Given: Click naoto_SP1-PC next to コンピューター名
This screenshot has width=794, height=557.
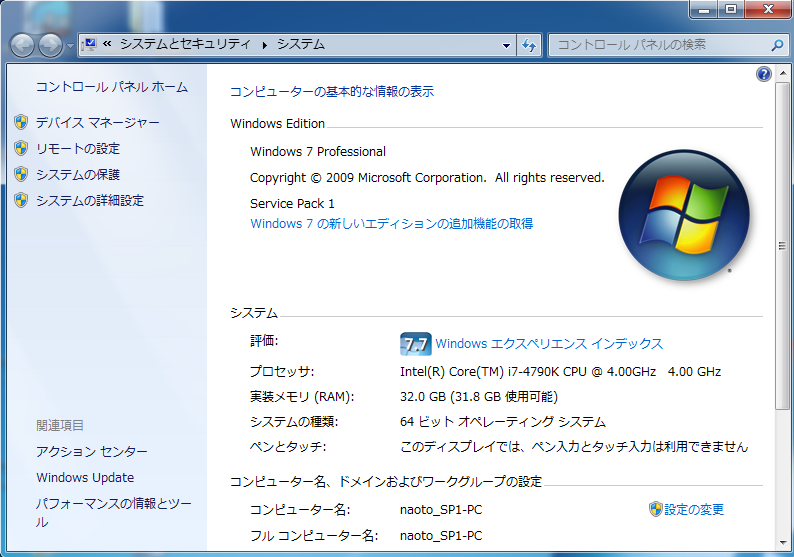Looking at the screenshot, I should pos(441,509).
